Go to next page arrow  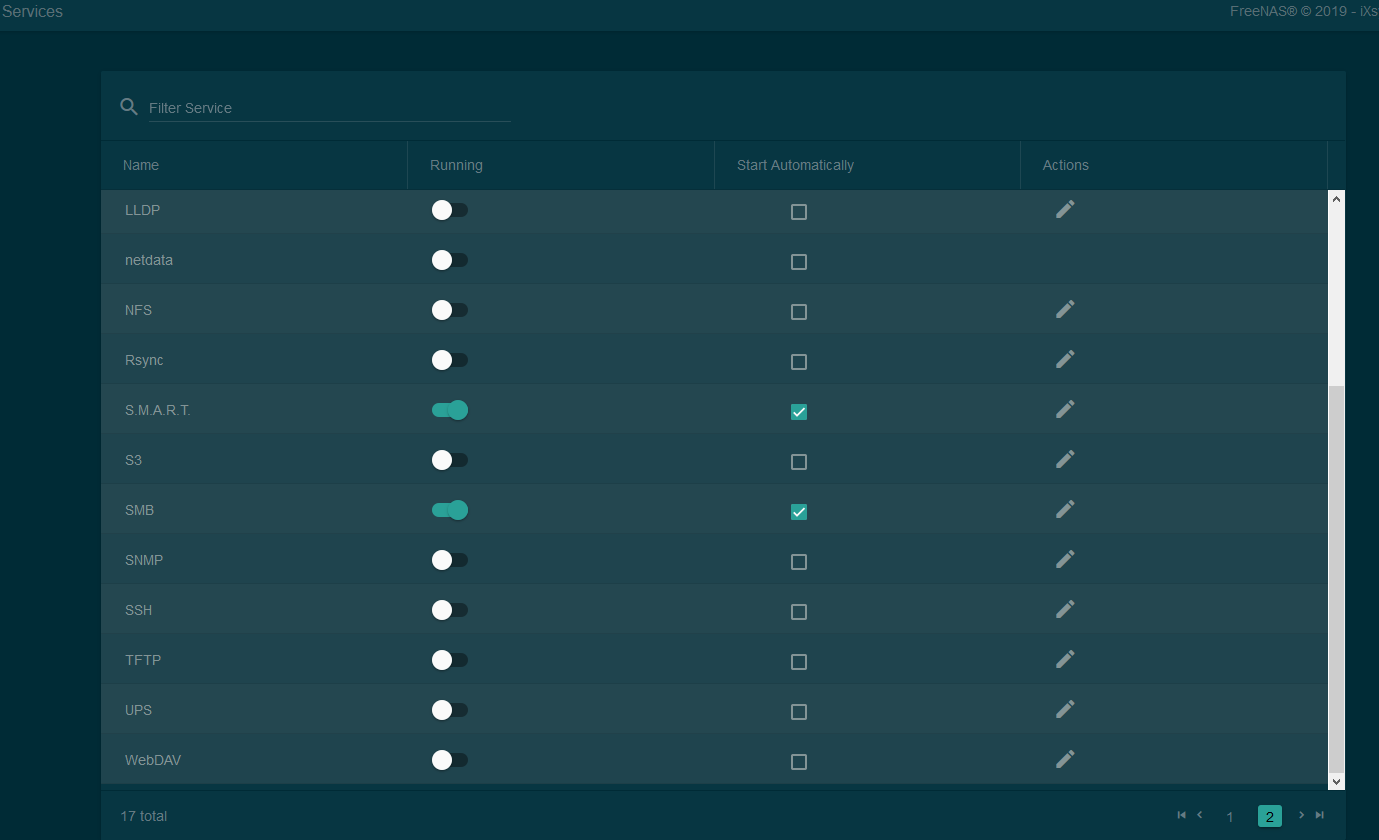tap(1301, 815)
